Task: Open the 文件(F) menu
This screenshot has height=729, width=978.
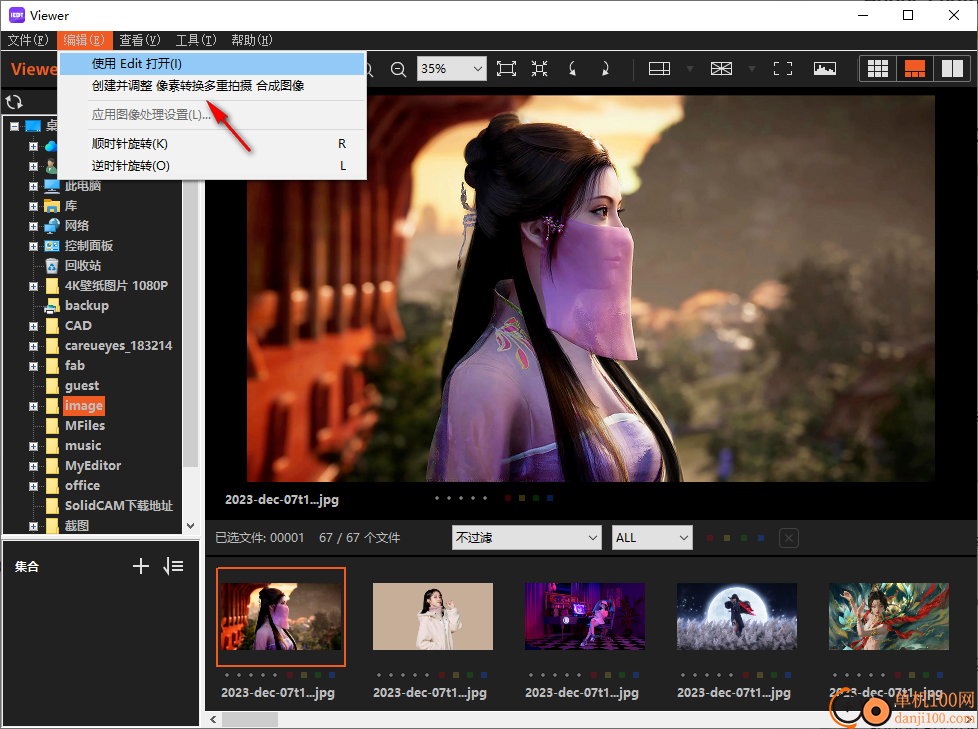Action: (28, 40)
